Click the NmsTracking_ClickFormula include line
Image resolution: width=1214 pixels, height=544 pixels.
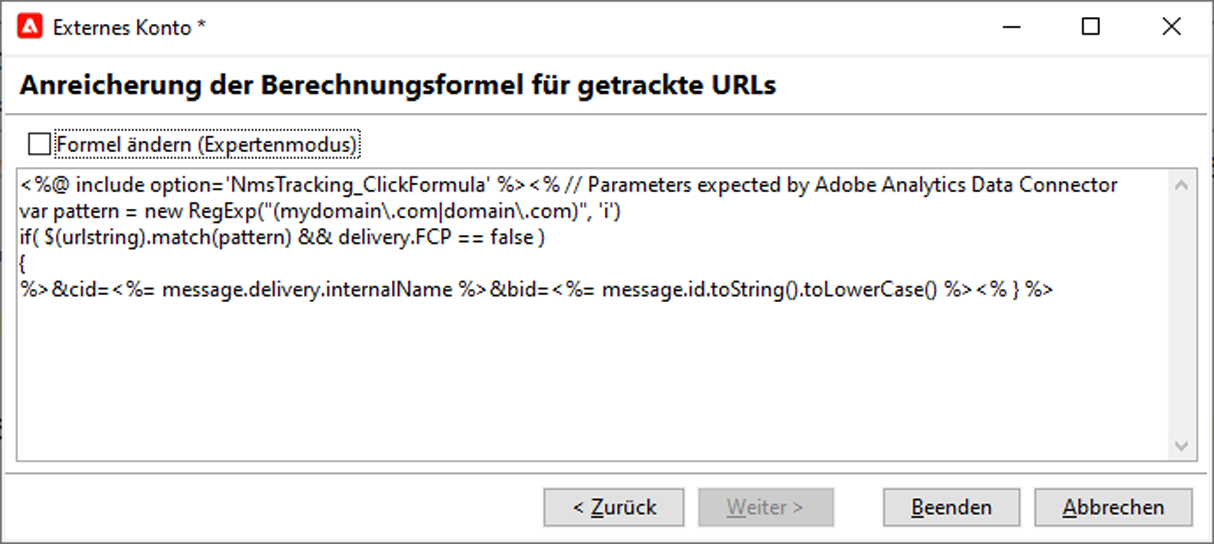[x=568, y=185]
